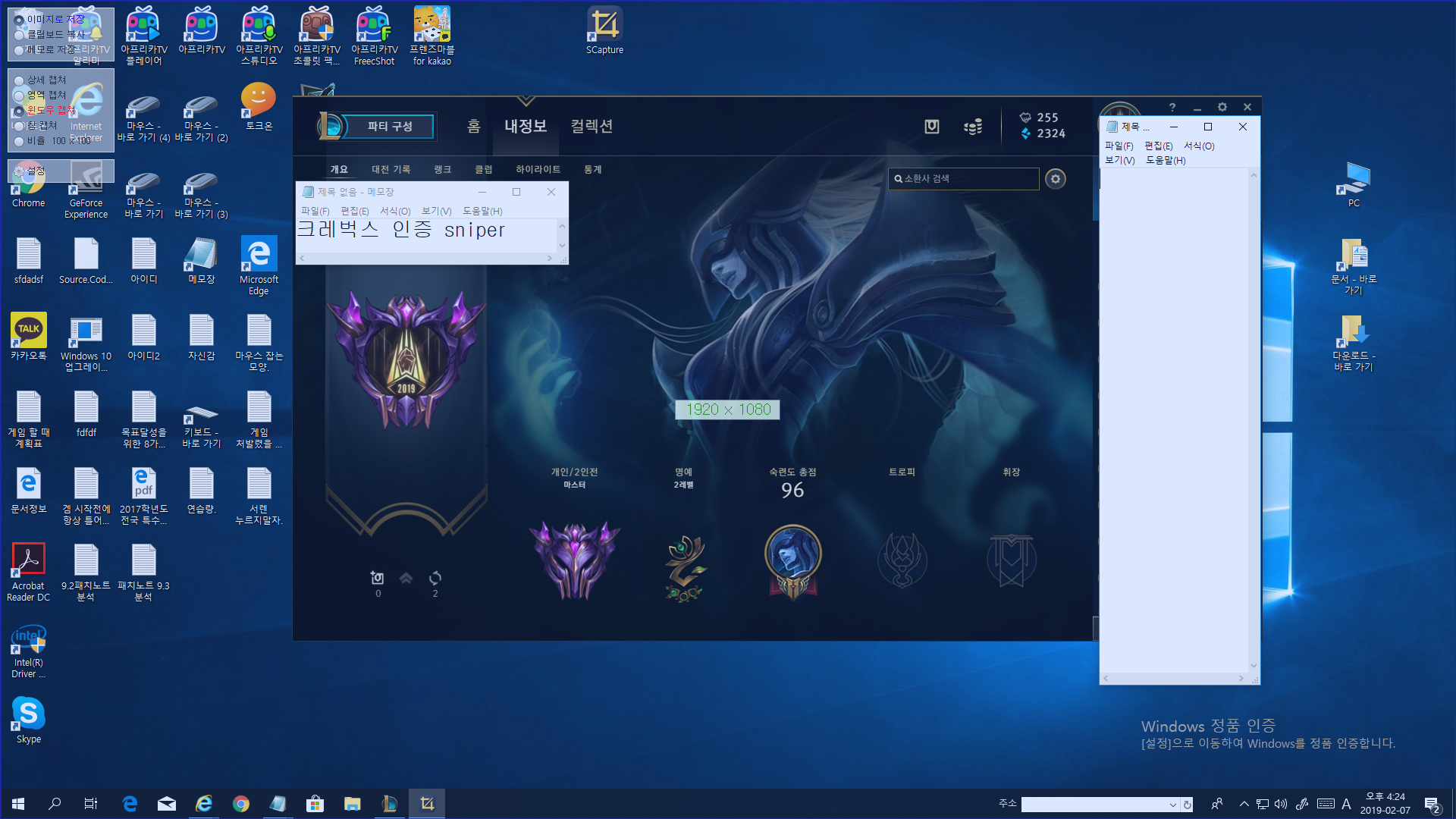Open profile settings gear beside summoner search

click(1055, 179)
